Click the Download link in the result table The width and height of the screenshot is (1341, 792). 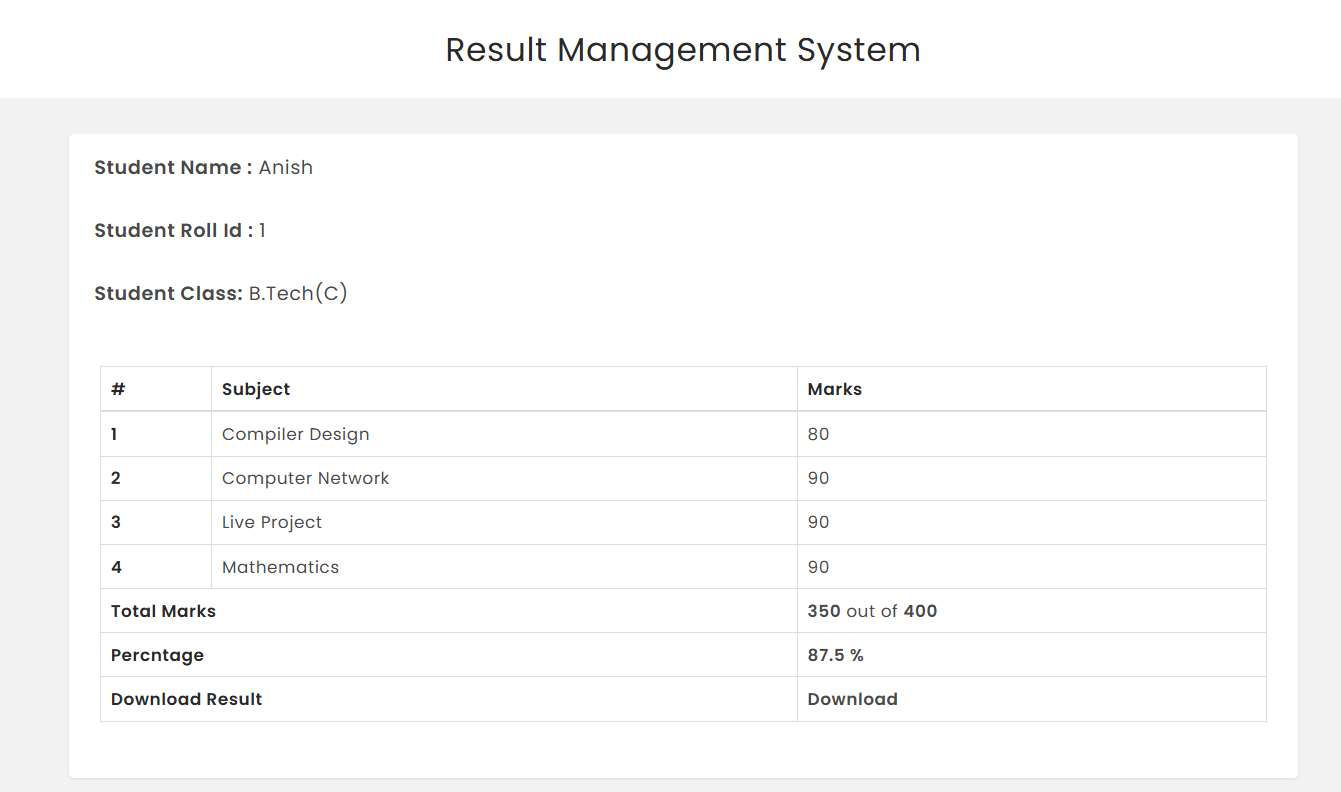pyautogui.click(x=852, y=699)
